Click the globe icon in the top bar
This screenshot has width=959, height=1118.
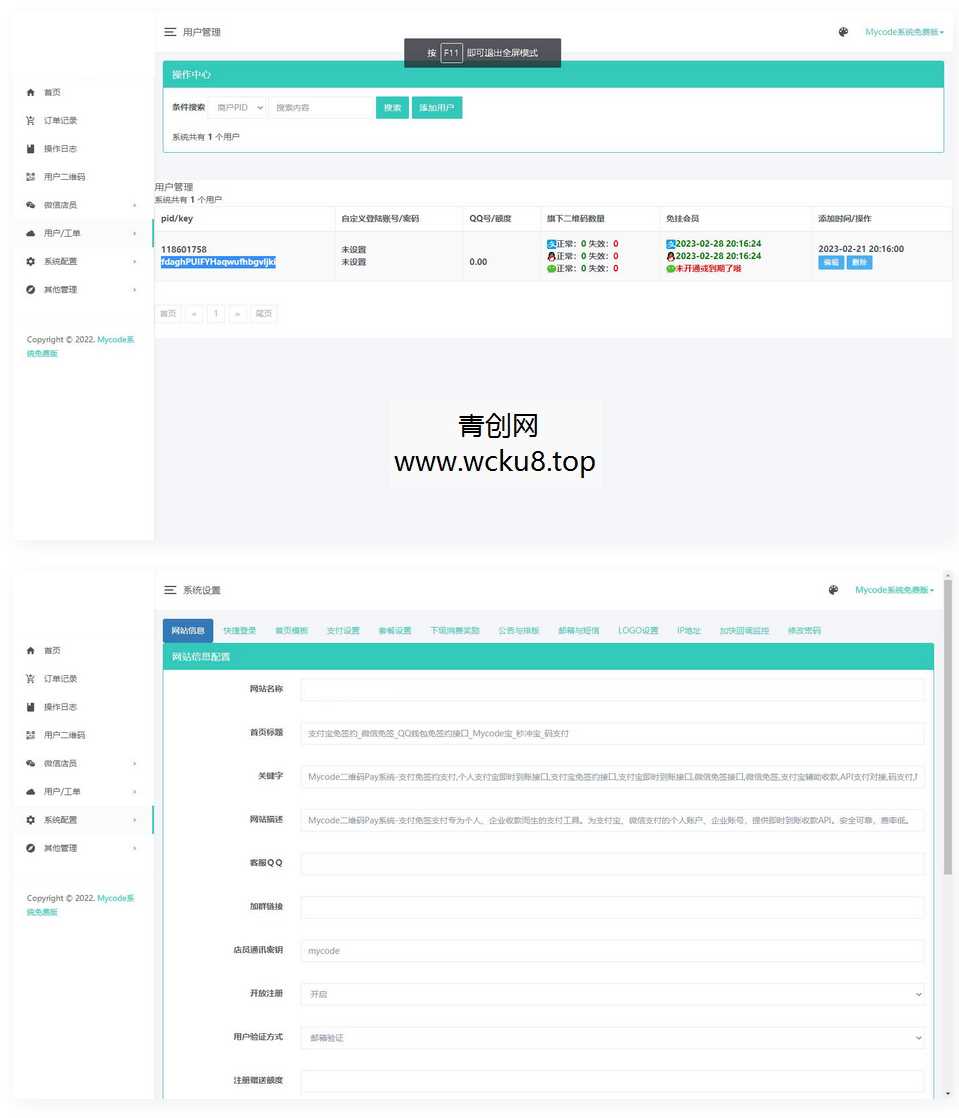click(843, 31)
